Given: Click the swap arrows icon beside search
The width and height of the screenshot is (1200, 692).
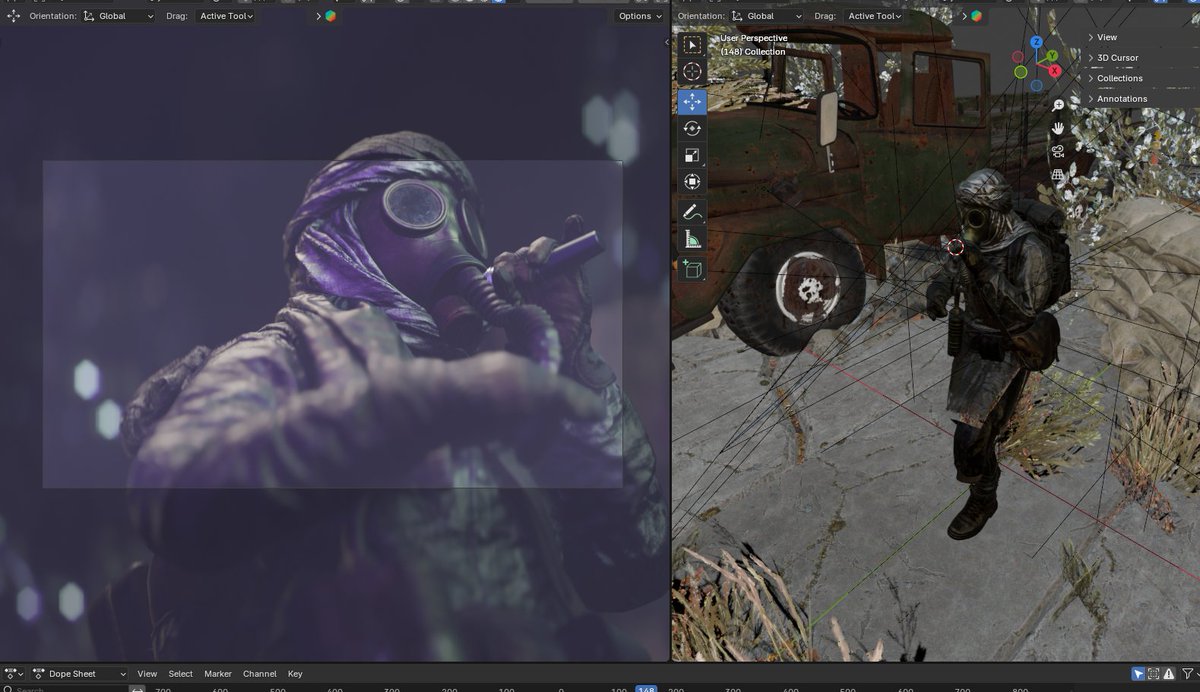Looking at the screenshot, I should coord(138,689).
